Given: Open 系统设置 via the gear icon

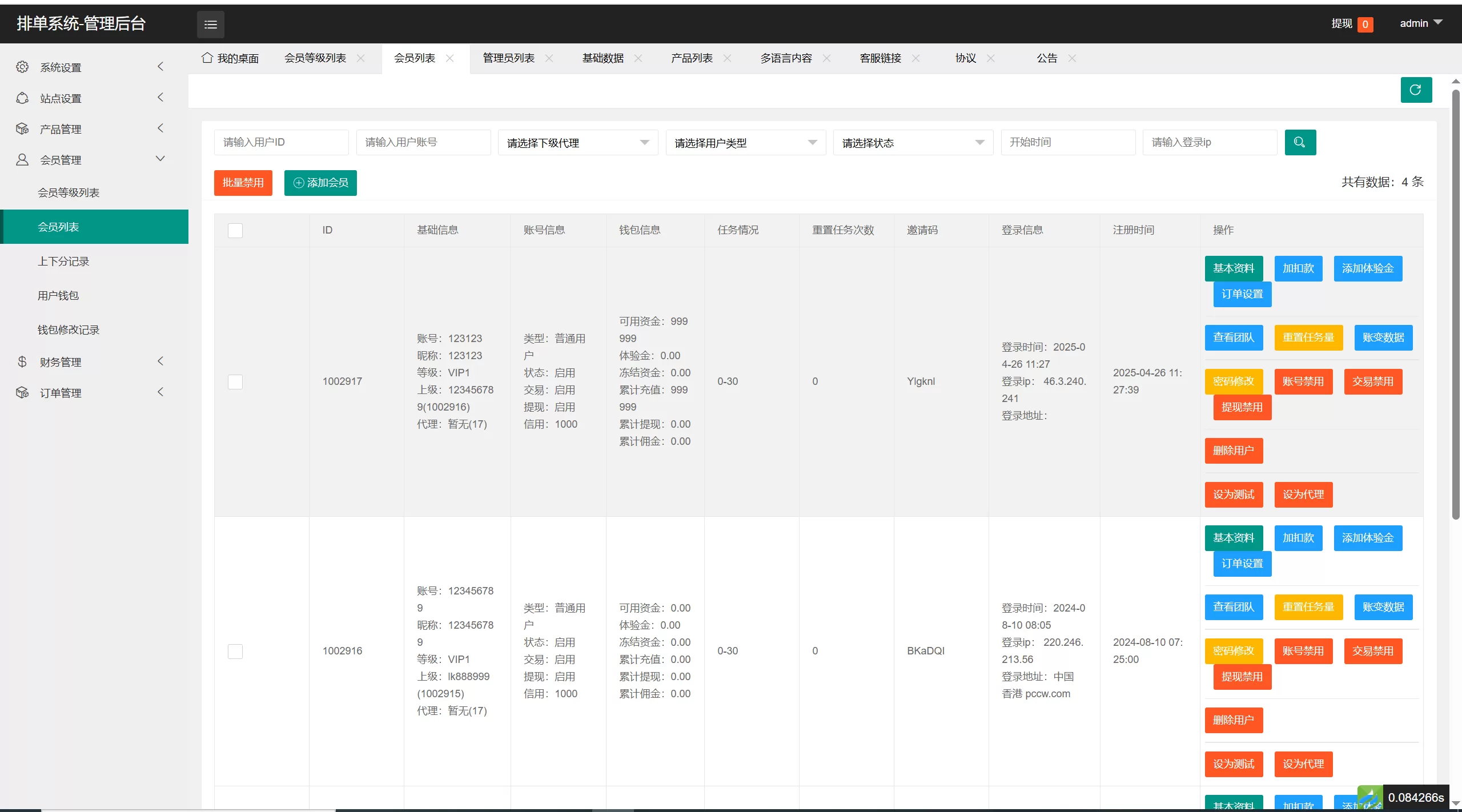Looking at the screenshot, I should (22, 67).
